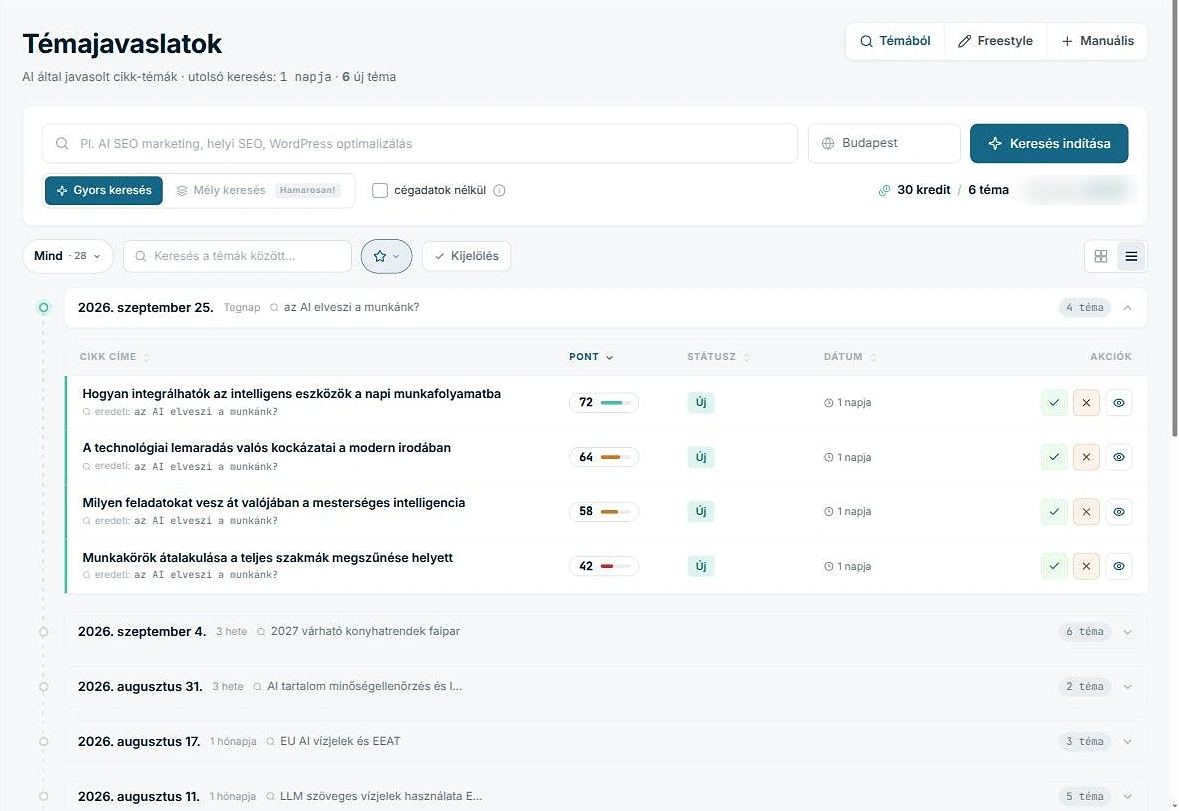Screen dimensions: 1179x811
Task: Reject the 'Munkakörök átalakulása' topic
Action: click(1087, 566)
